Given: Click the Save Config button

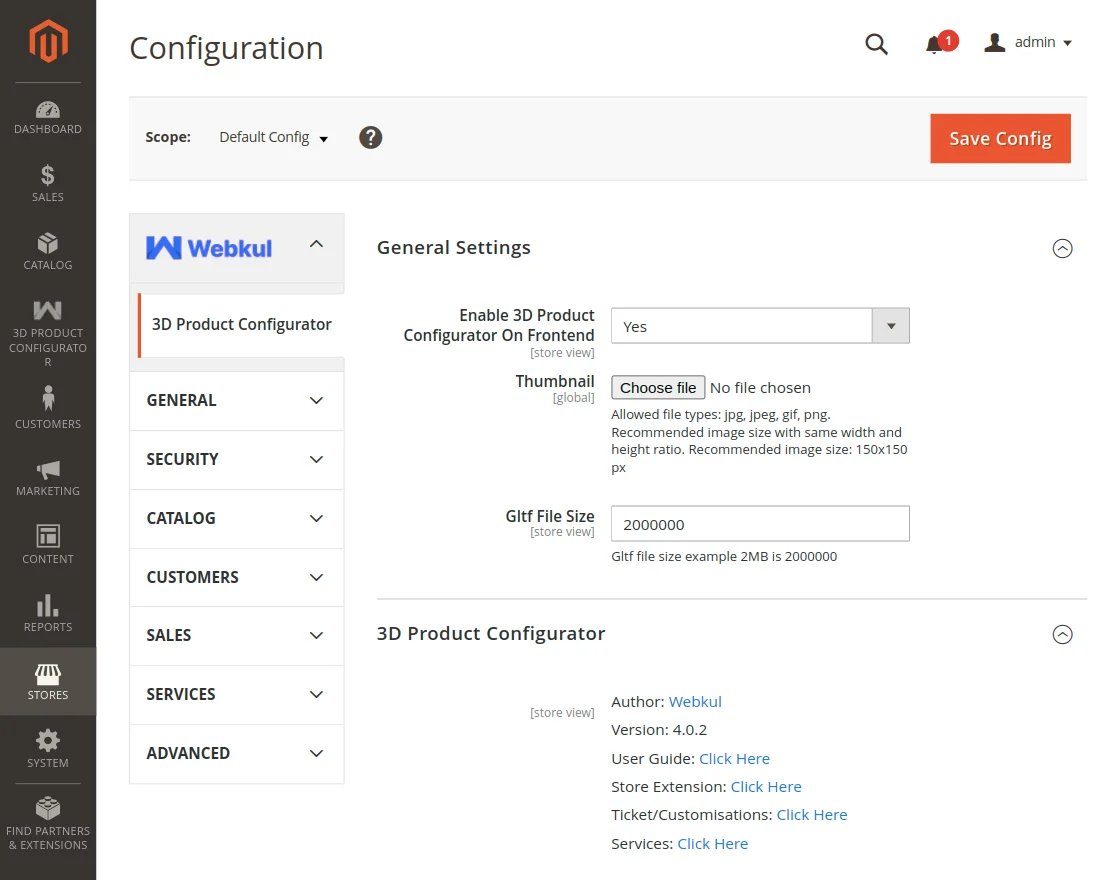Looking at the screenshot, I should [1000, 139].
